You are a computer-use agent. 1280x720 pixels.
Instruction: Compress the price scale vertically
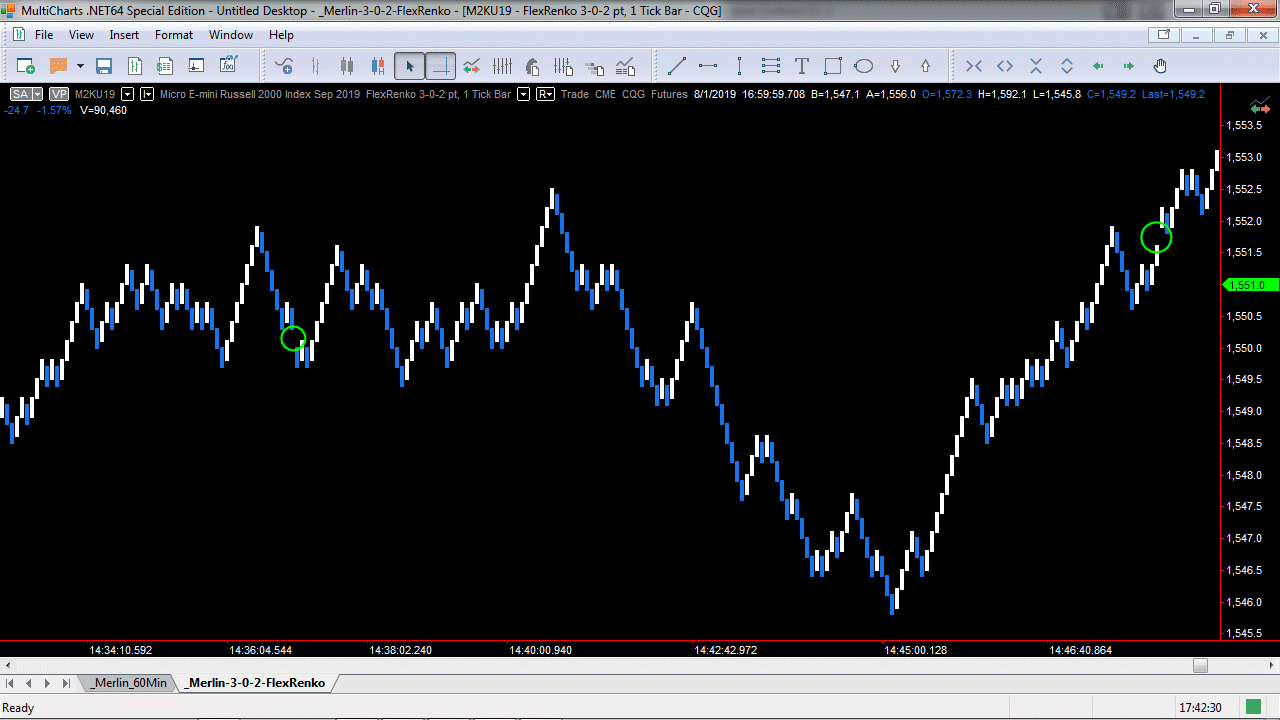tap(1036, 67)
